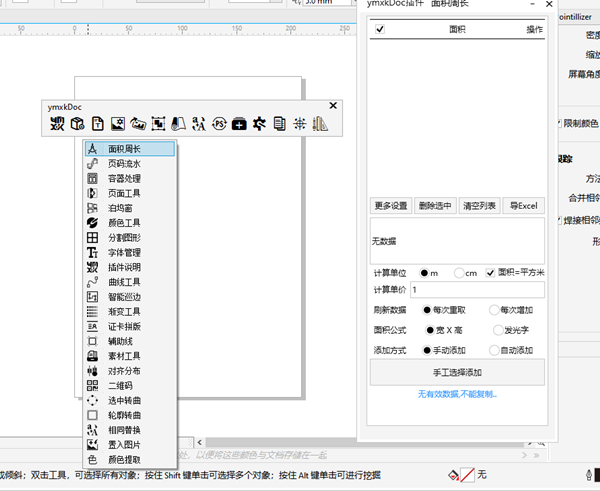Toggle the 面积=平方米 checkbox
The width and height of the screenshot is (600, 491).
coord(490,273)
